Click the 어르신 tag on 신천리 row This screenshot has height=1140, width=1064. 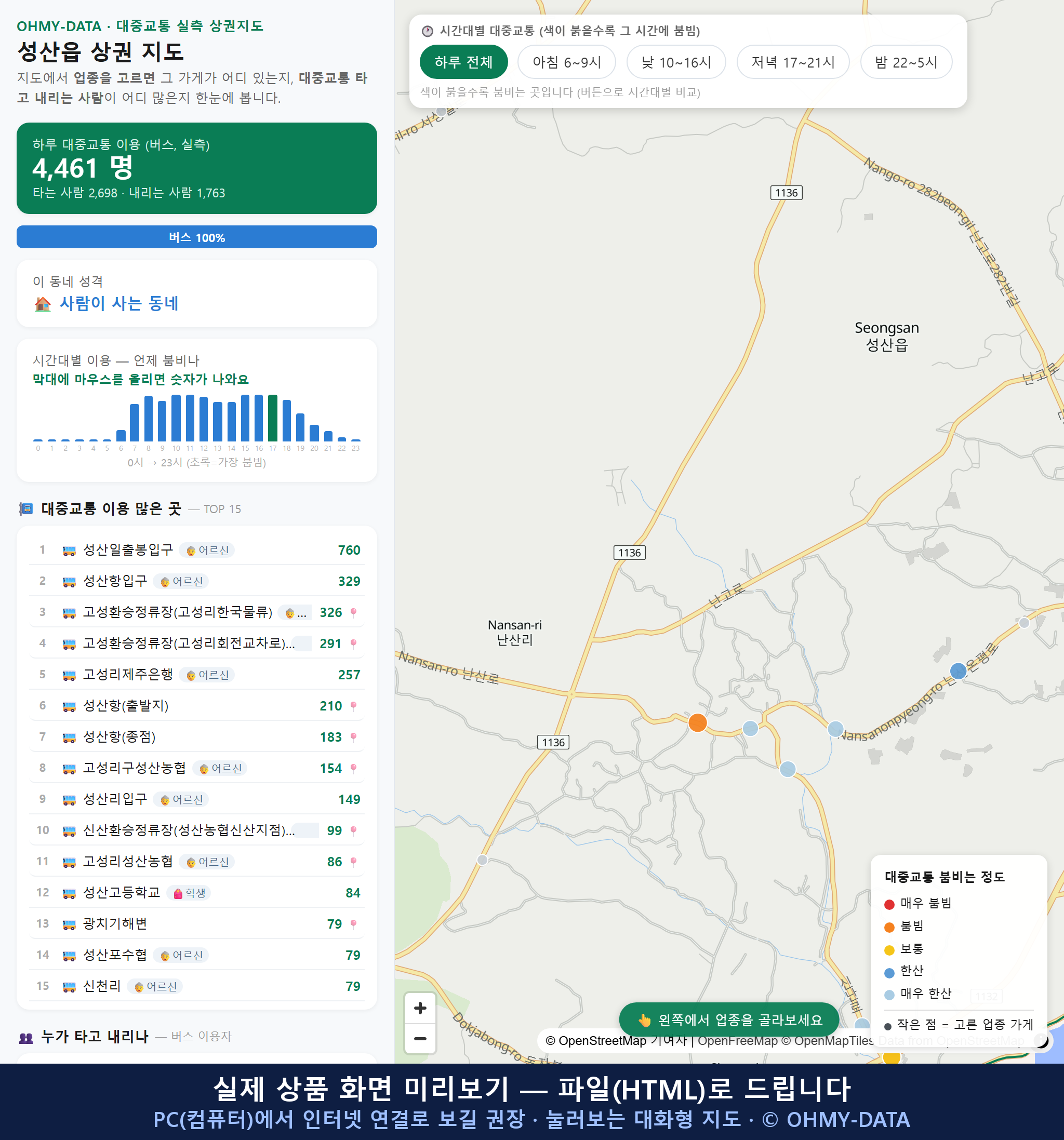coord(155,986)
